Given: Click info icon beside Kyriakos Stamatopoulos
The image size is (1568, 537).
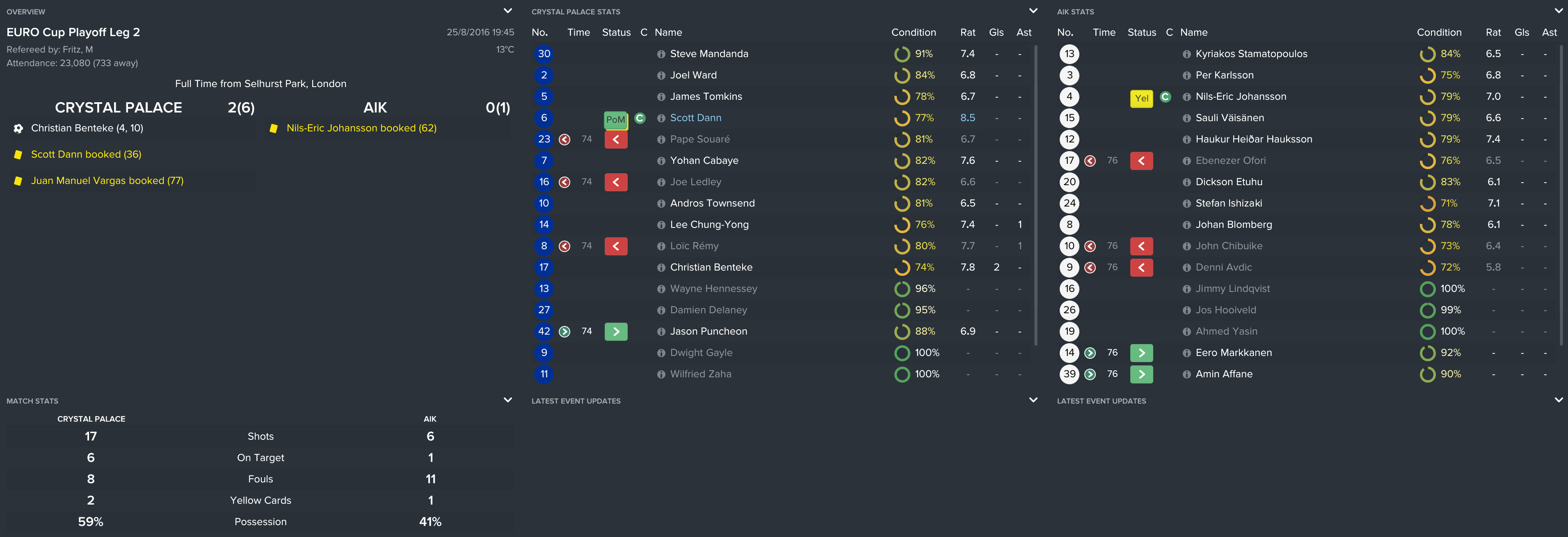Looking at the screenshot, I should point(1186,54).
